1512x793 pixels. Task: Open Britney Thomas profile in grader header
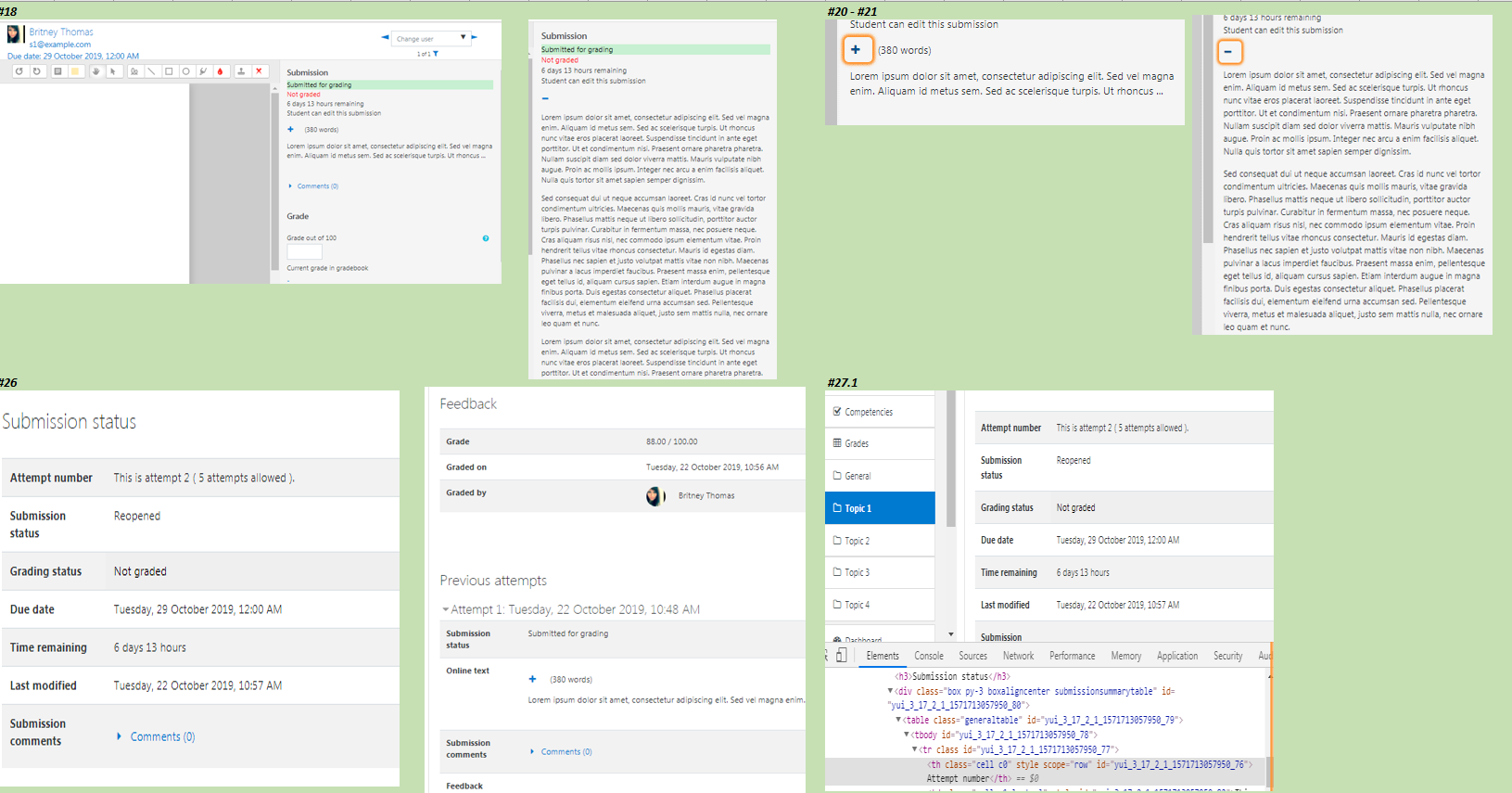coord(61,32)
